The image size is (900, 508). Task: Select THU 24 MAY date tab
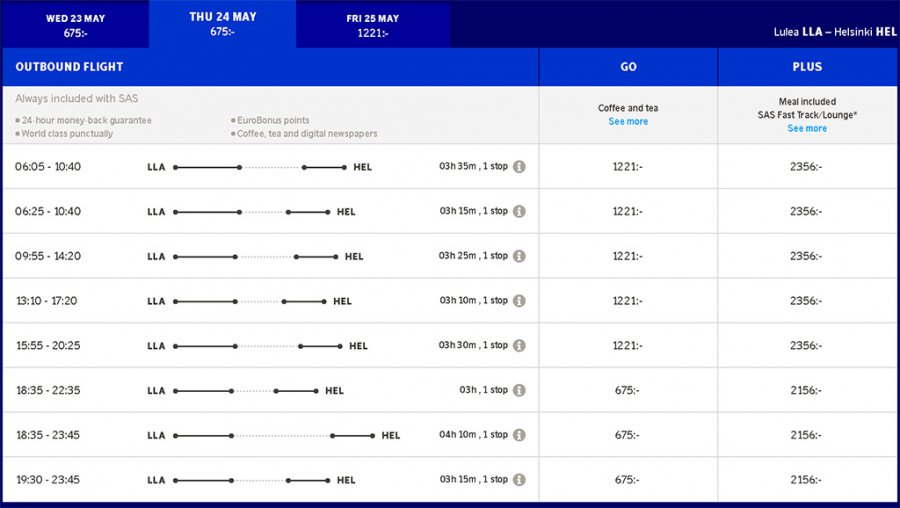tap(222, 24)
